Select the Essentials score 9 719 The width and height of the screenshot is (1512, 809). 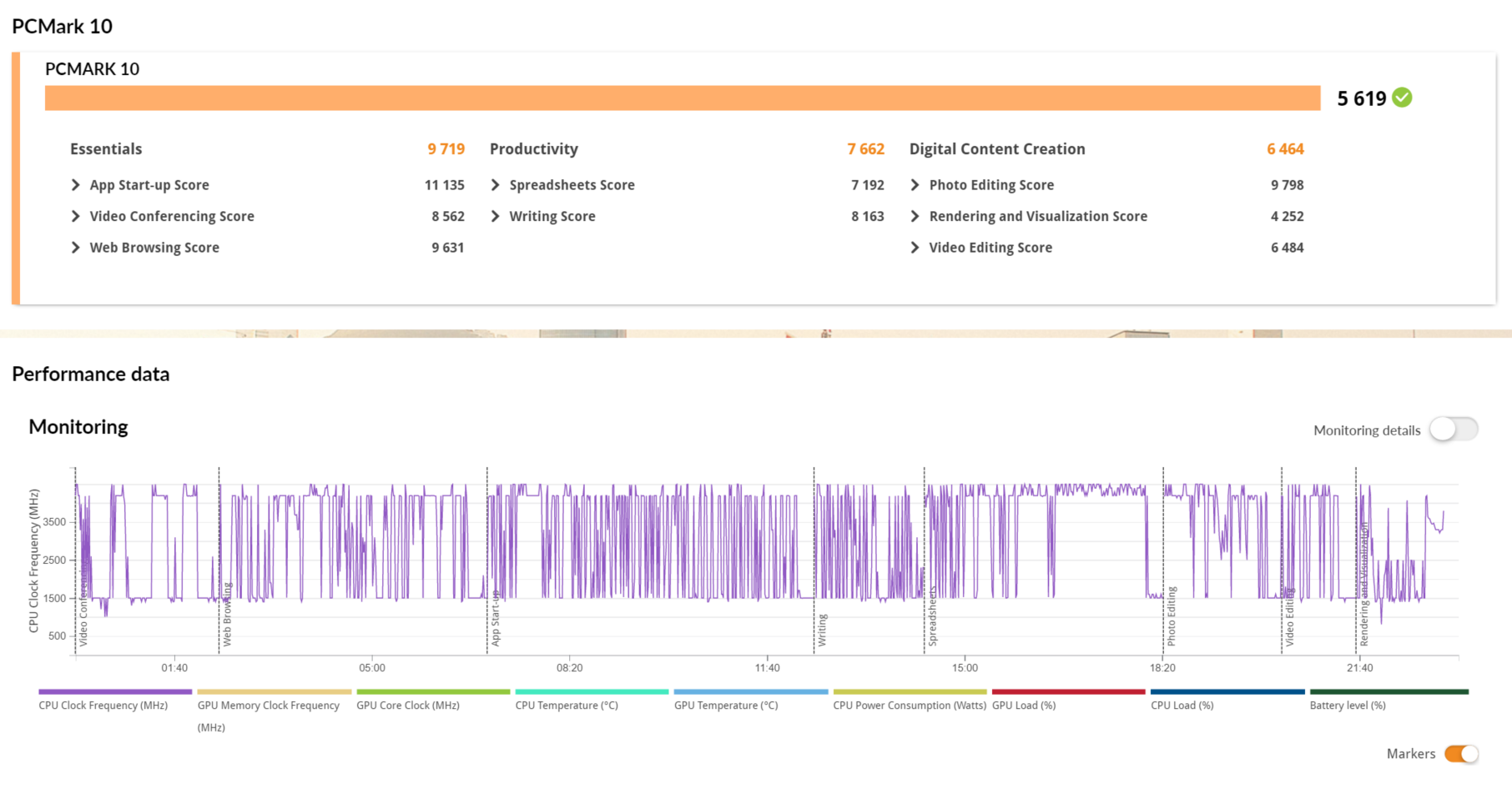pyautogui.click(x=446, y=149)
